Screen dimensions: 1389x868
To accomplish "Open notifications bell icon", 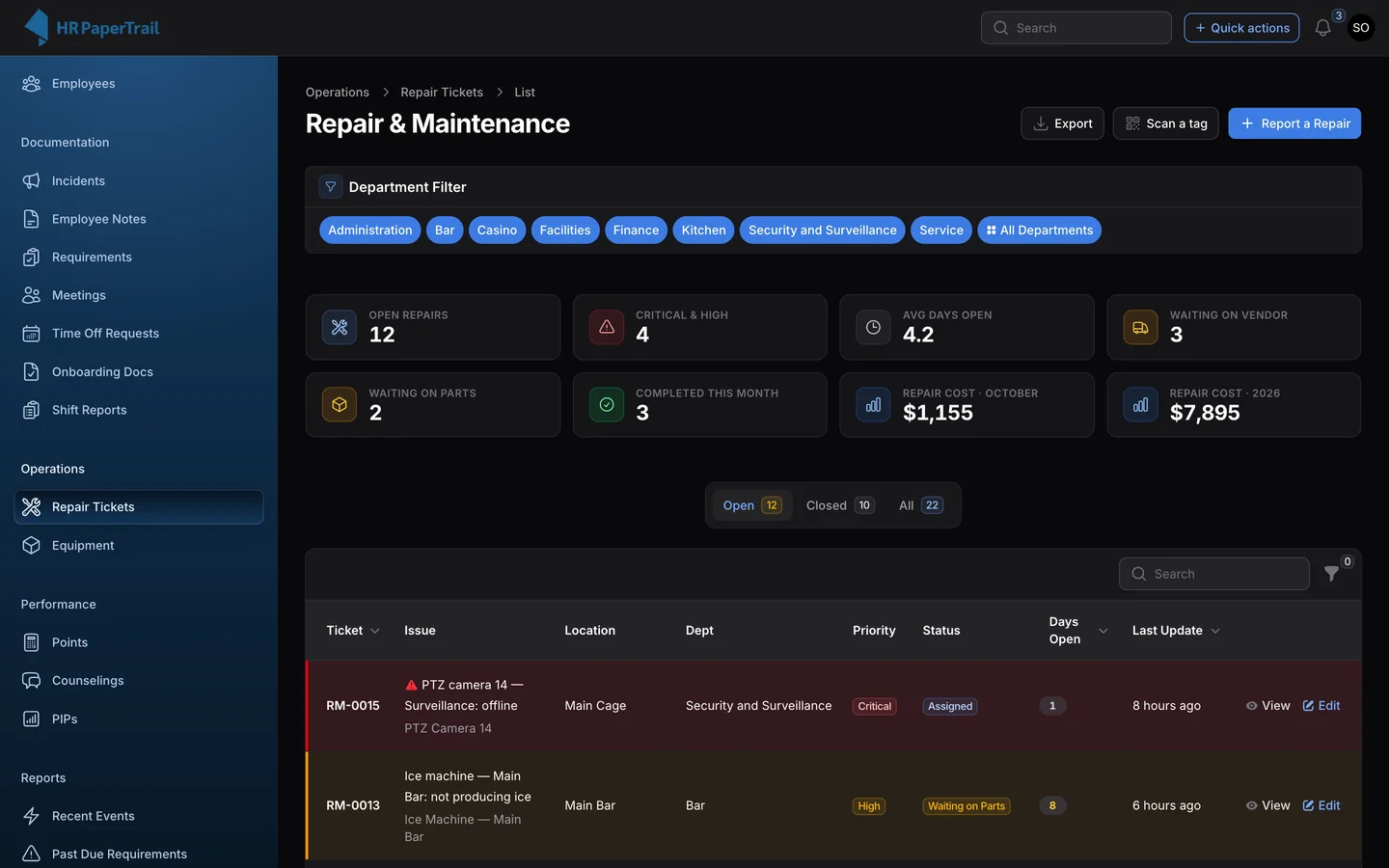I will pos(1322,28).
